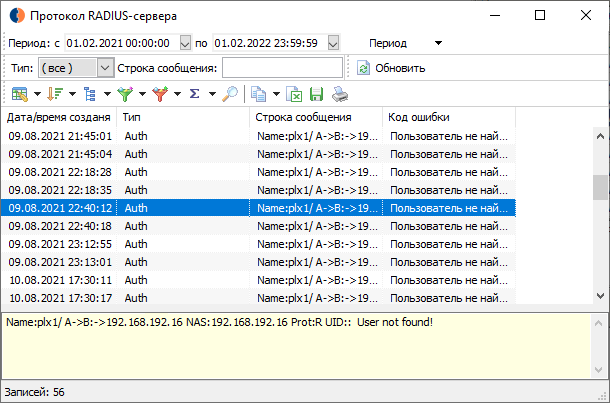Click the sigma totals icon

point(195,94)
